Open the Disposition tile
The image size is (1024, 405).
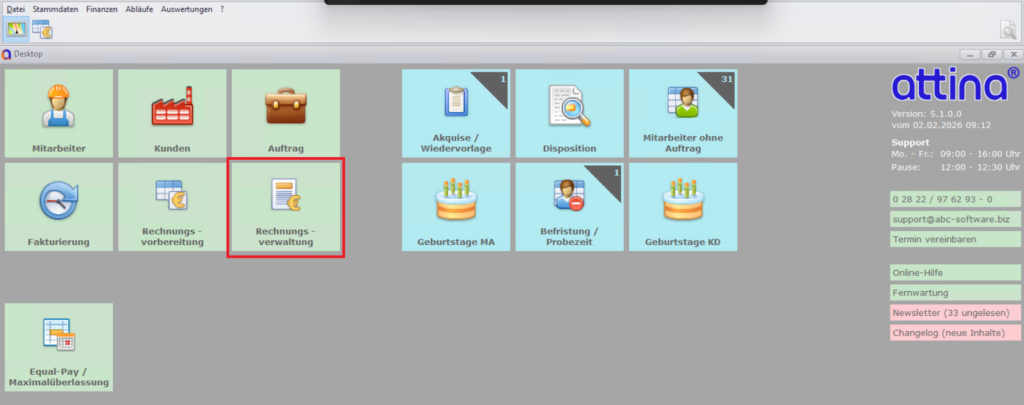pyautogui.click(x=569, y=114)
